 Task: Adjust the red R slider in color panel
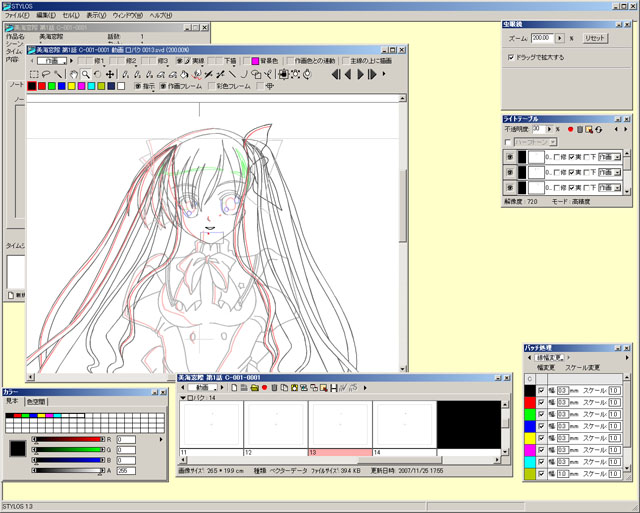click(69, 440)
